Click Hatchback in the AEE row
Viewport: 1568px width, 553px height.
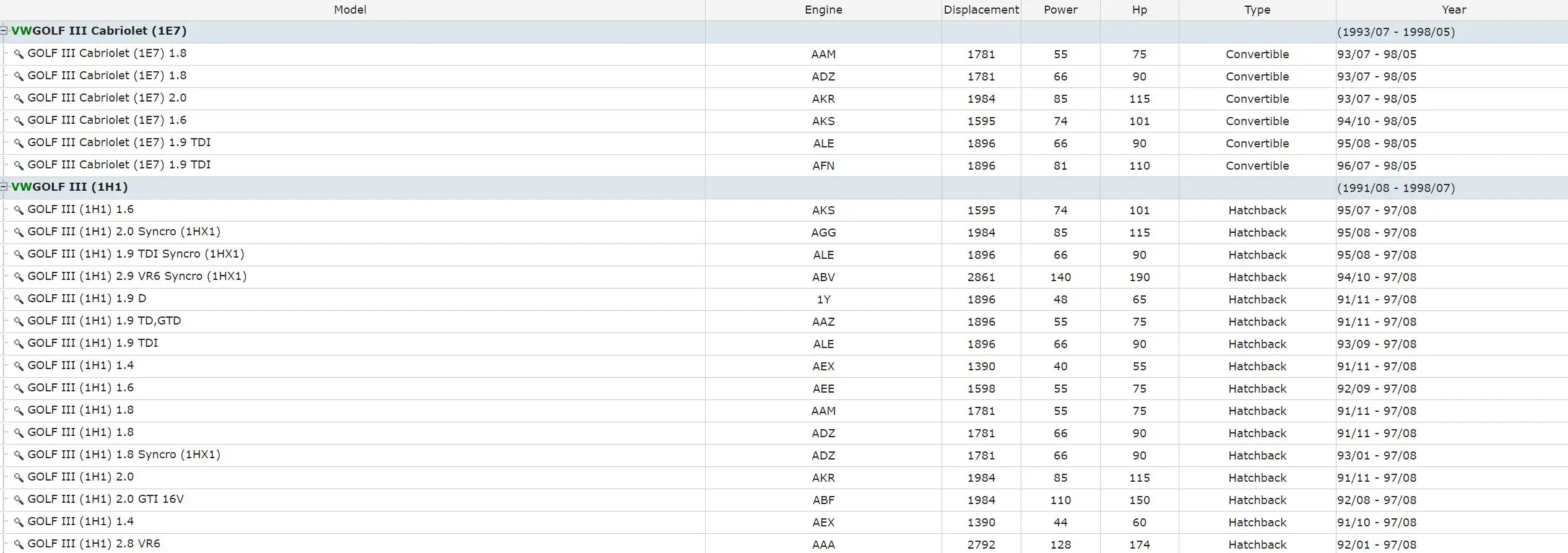[x=1257, y=389]
